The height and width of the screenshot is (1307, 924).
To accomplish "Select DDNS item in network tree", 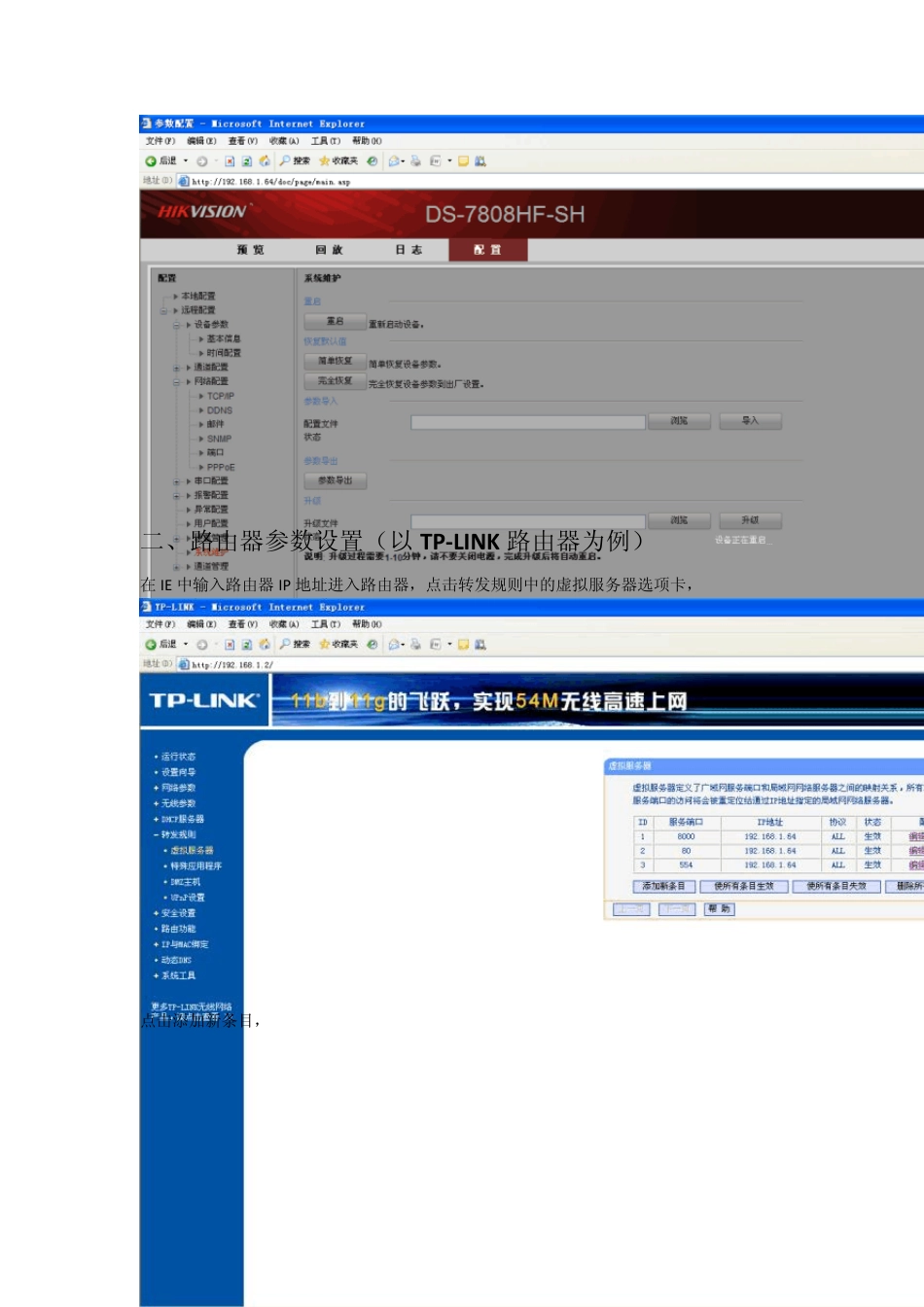I will (219, 410).
